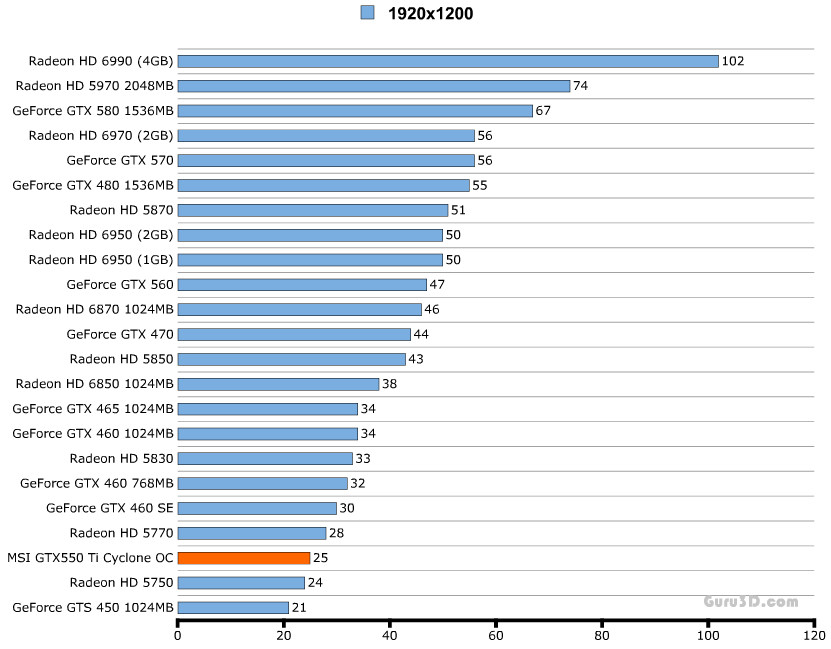Select the GeForce GTX 570 label
The height and width of the screenshot is (649, 831).
click(120, 160)
